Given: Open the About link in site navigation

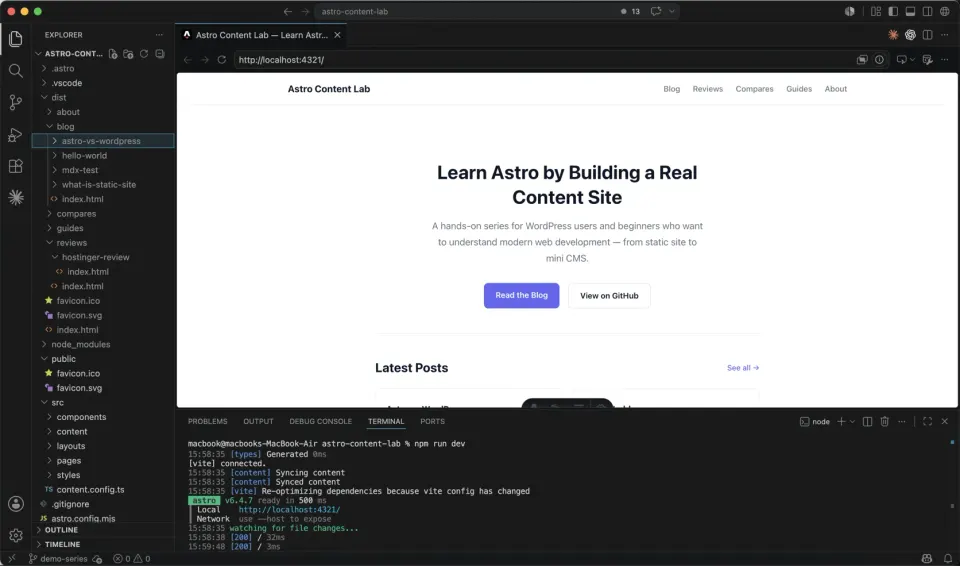Looking at the screenshot, I should [836, 89].
